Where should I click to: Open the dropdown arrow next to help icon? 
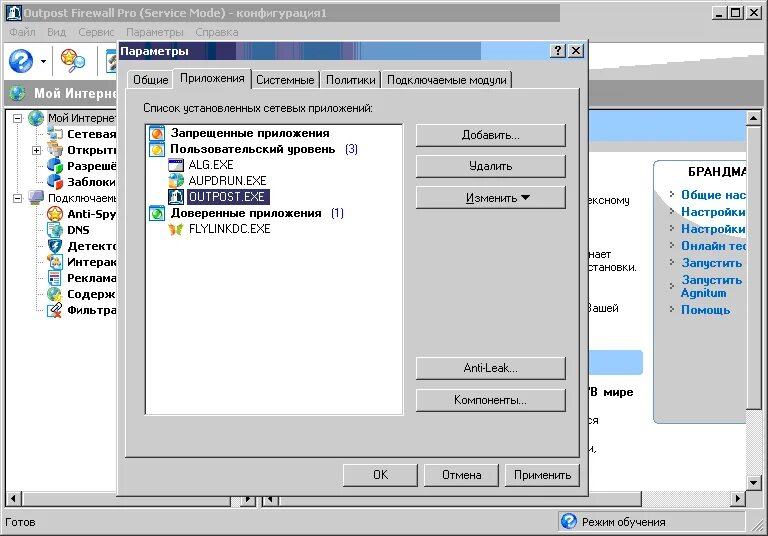(43, 62)
